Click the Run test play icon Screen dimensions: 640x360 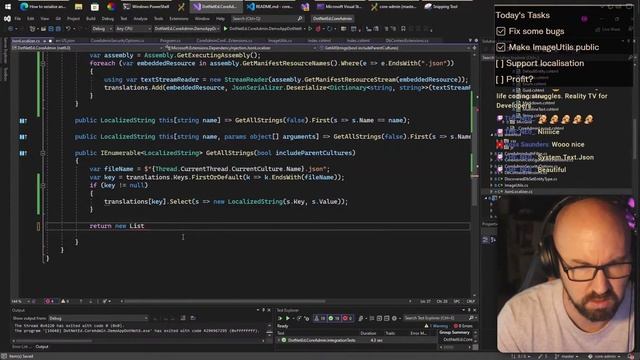click(288, 318)
